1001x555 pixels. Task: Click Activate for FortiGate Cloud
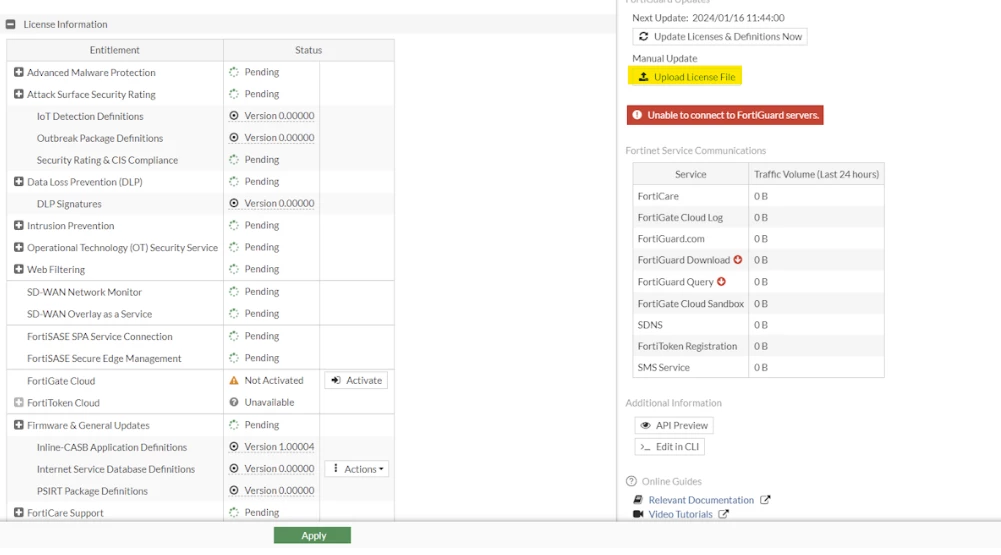point(356,380)
